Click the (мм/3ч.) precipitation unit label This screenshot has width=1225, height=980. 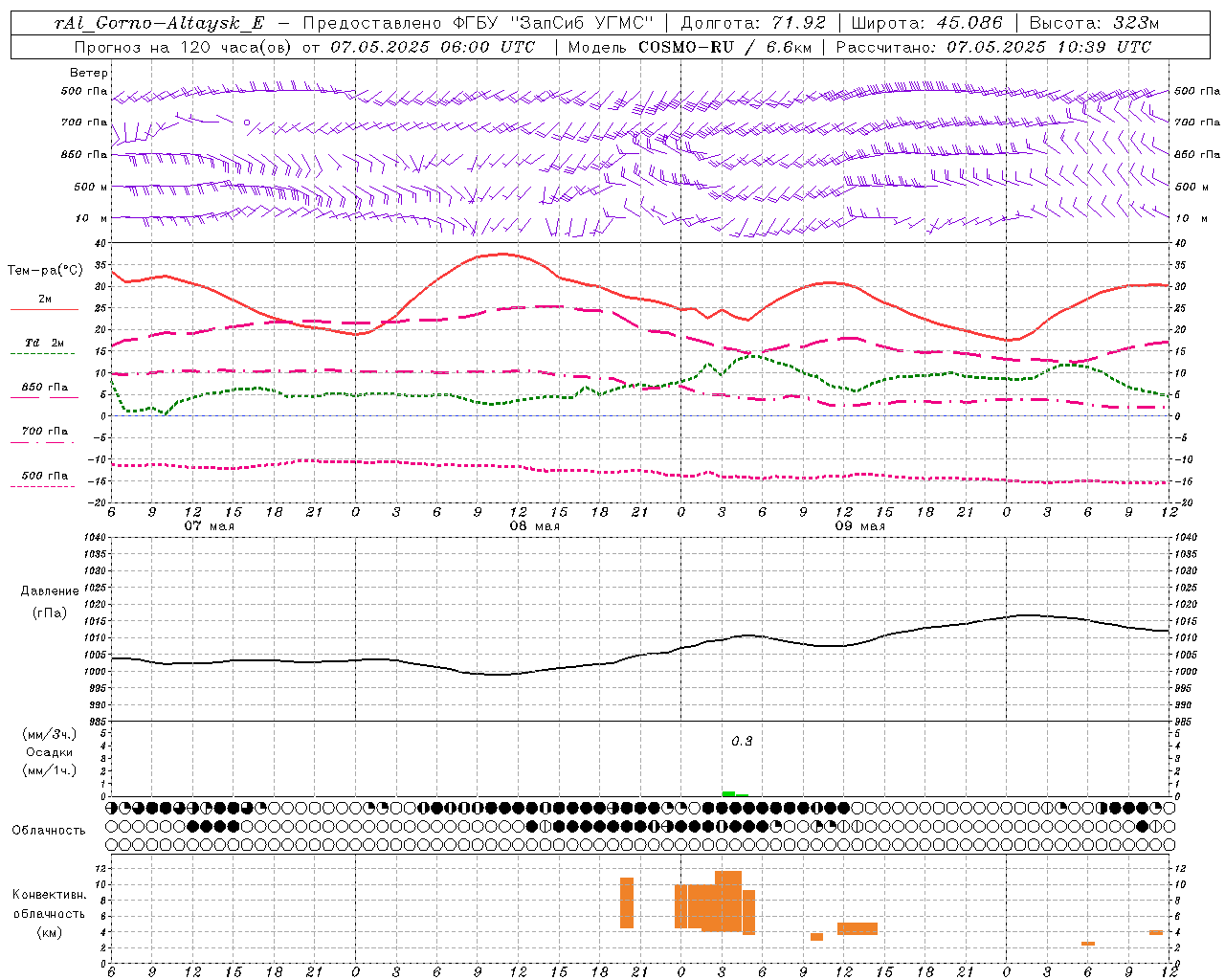pos(50,734)
